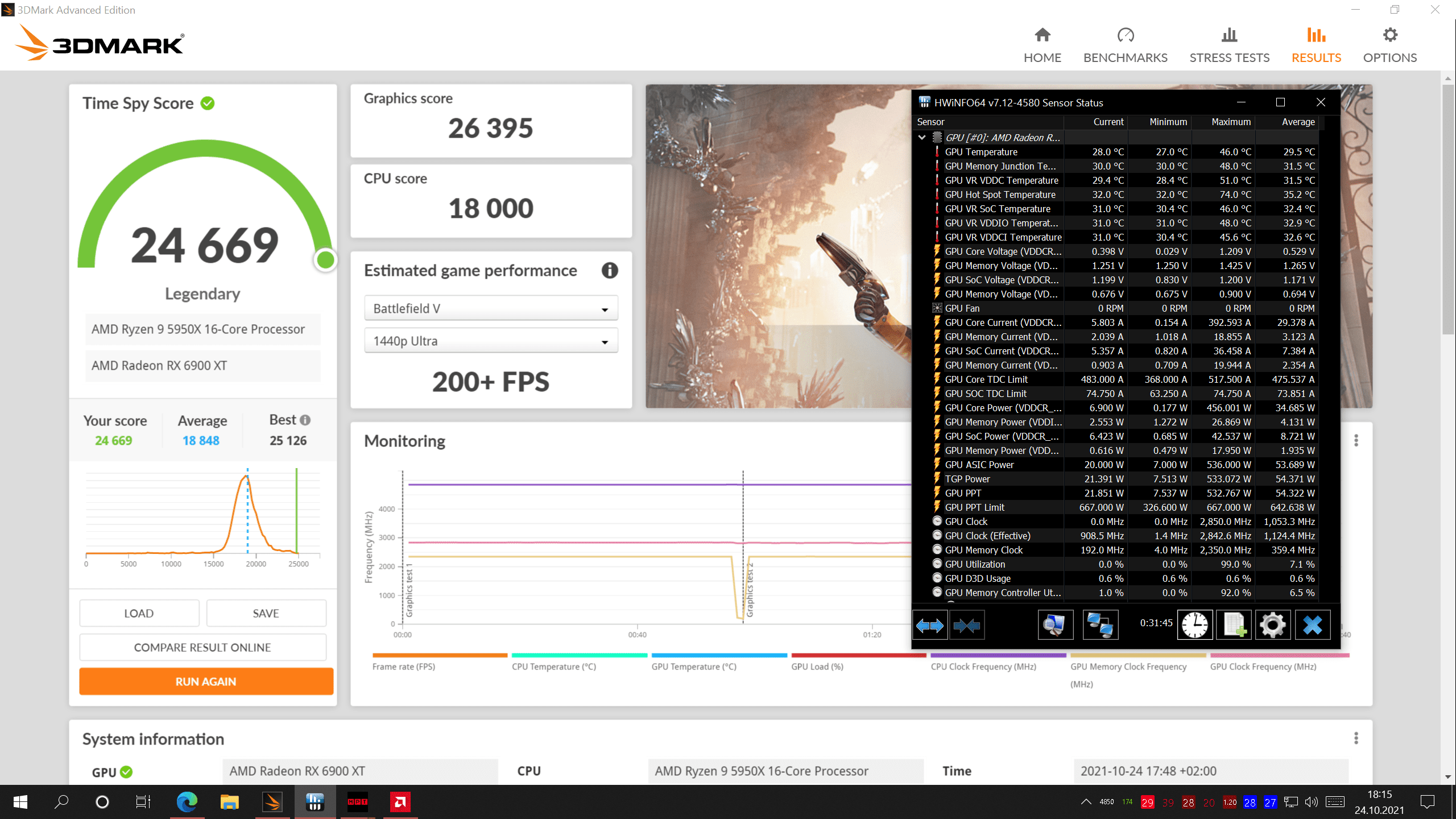Show hidden system tray icons
The image size is (1456, 819).
click(1086, 802)
